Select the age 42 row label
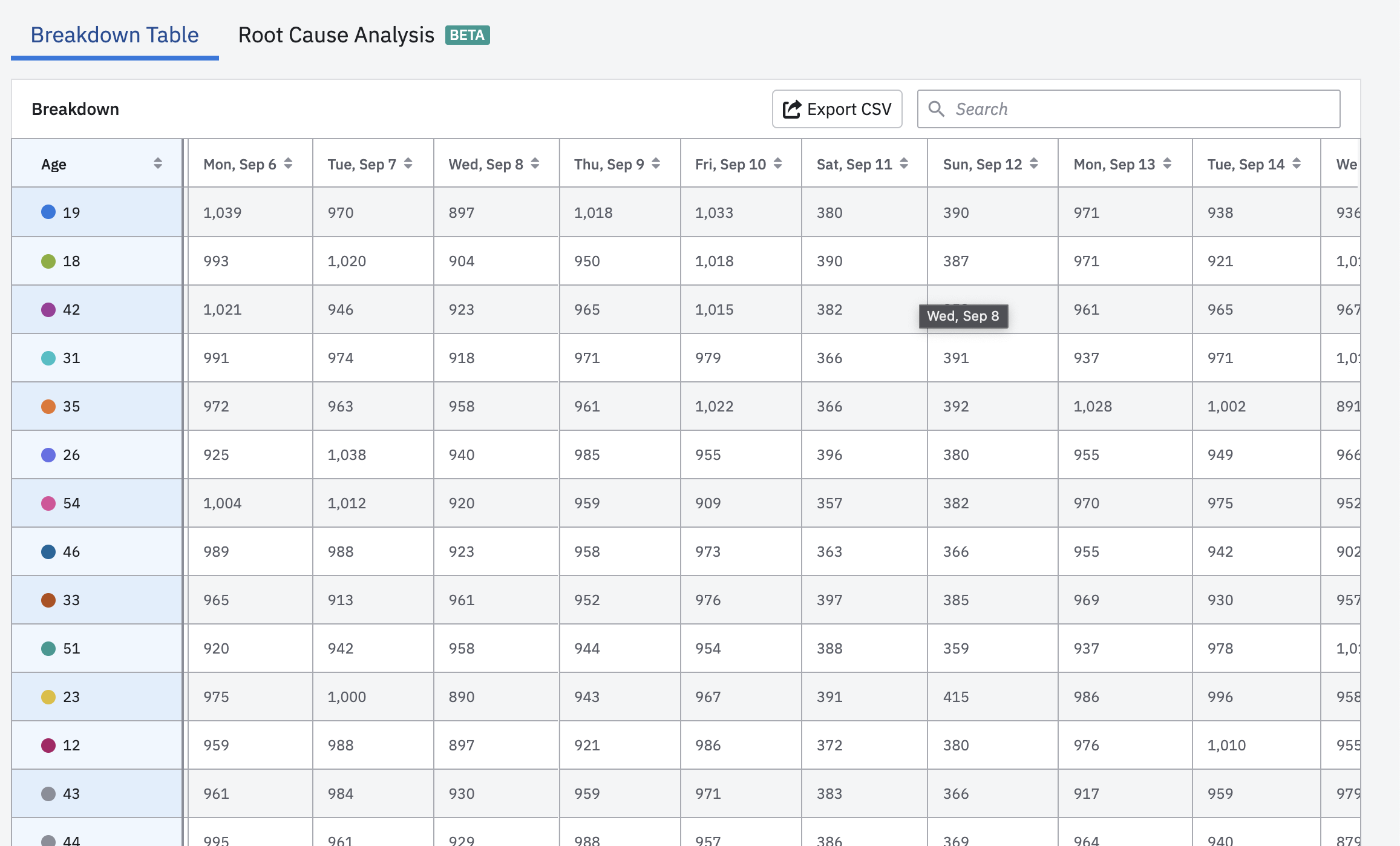Image resolution: width=1400 pixels, height=846 pixels. pos(71,309)
